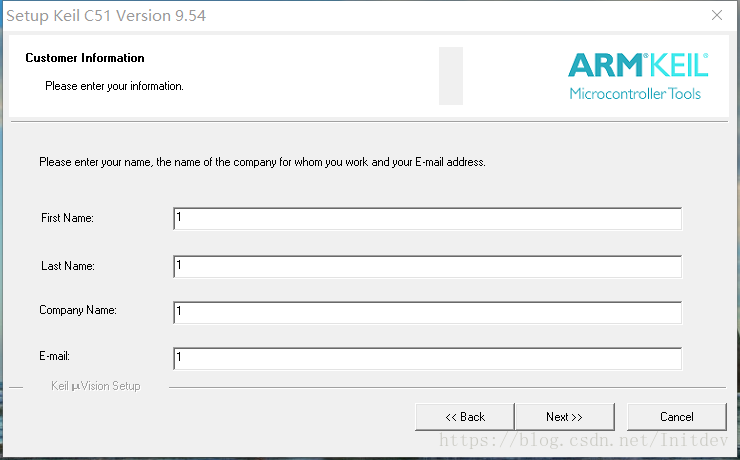Click the Customer Information heading
740x460 pixels.
[85, 58]
